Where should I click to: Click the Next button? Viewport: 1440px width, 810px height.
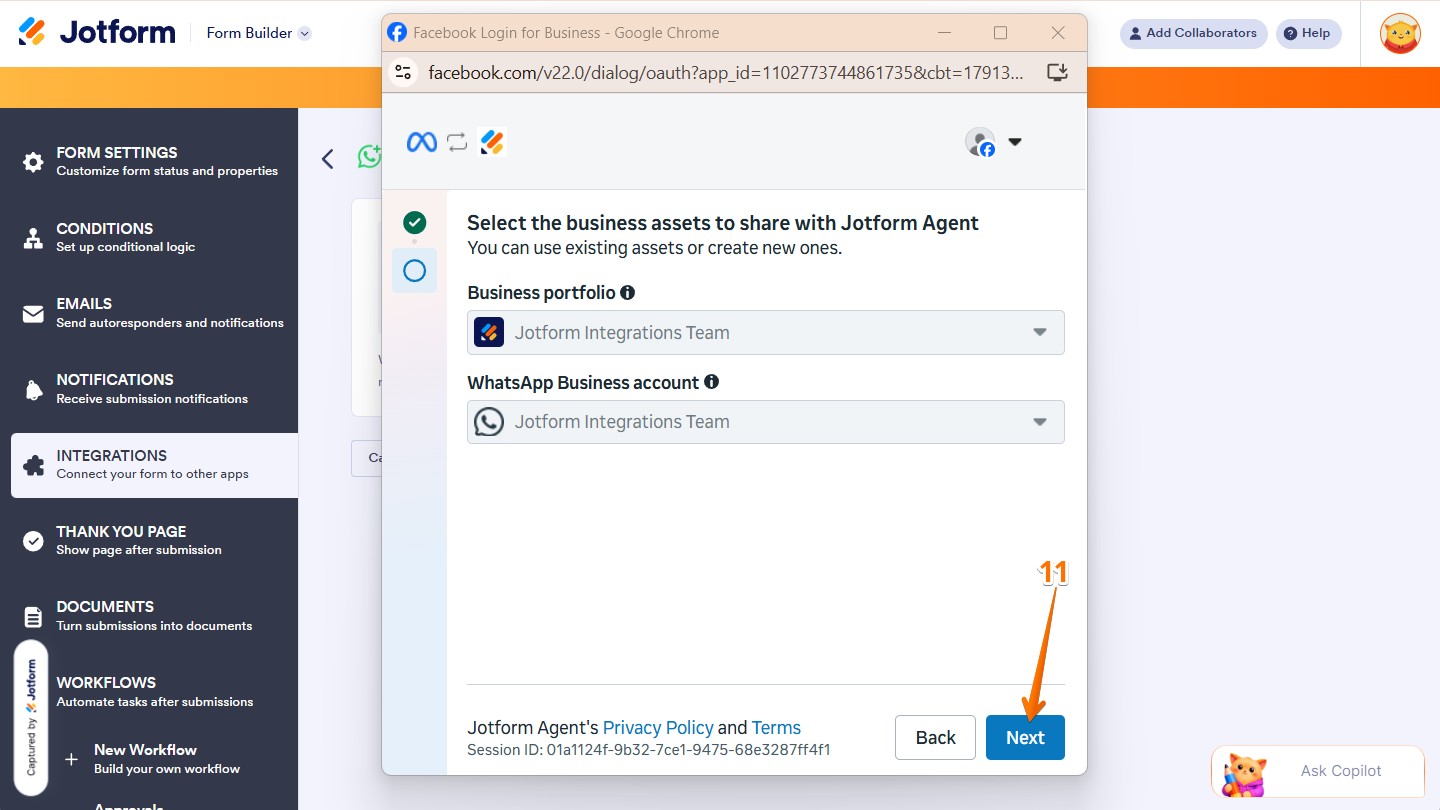coord(1025,738)
